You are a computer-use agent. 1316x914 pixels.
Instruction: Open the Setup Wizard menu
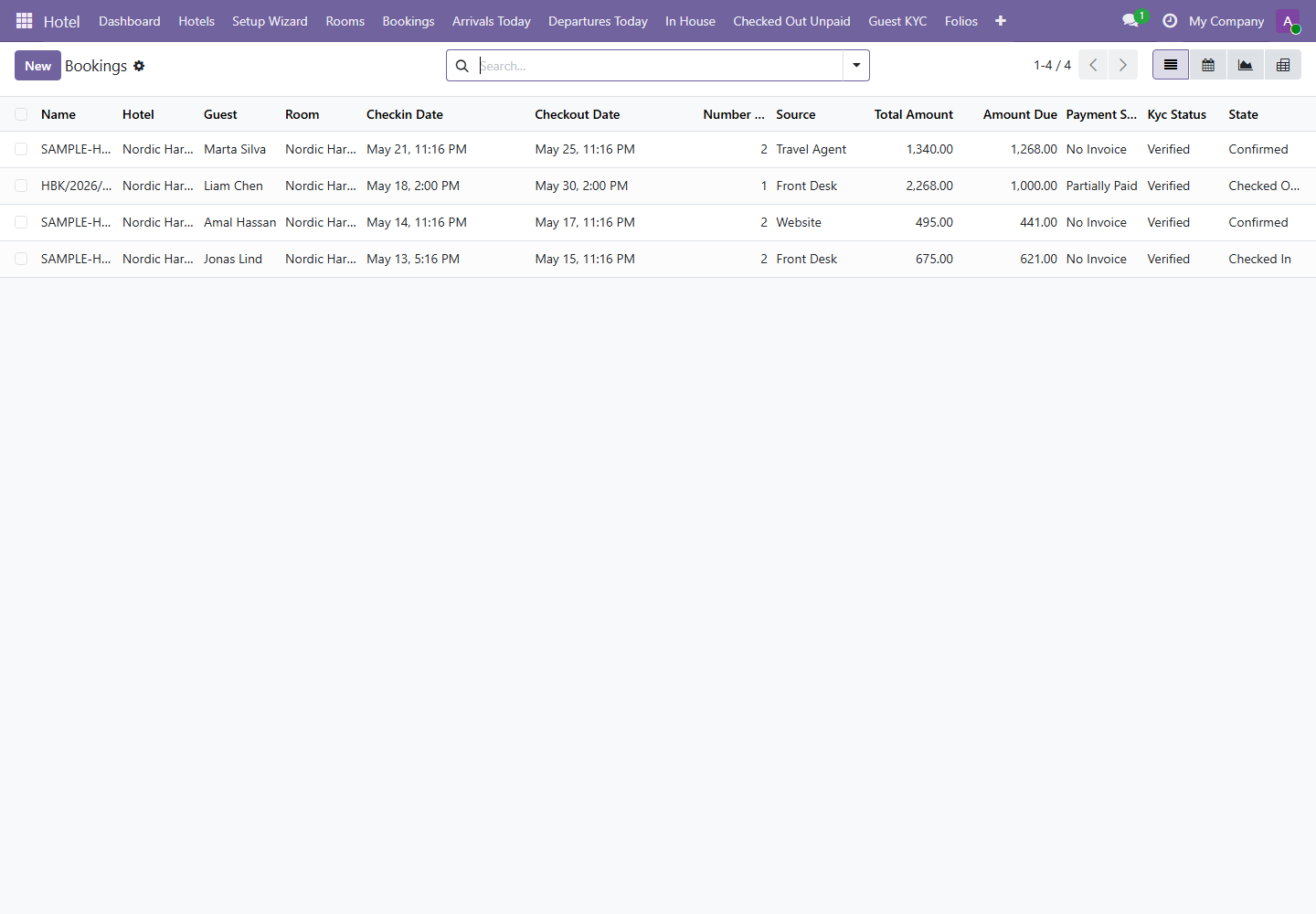270,21
